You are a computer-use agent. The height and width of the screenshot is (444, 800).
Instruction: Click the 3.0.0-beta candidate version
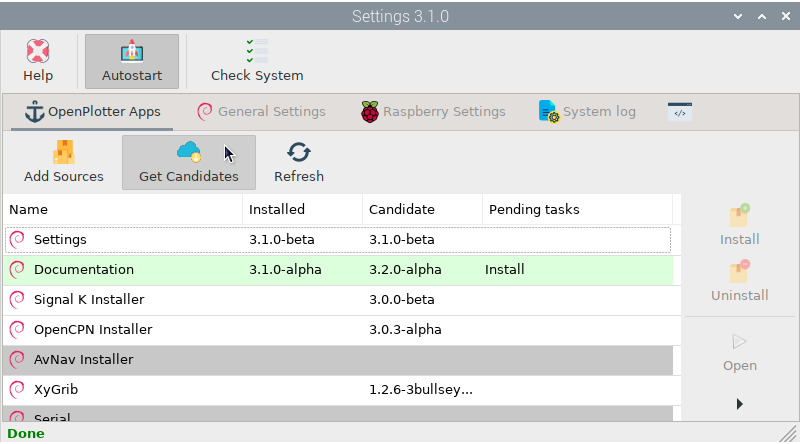click(402, 300)
